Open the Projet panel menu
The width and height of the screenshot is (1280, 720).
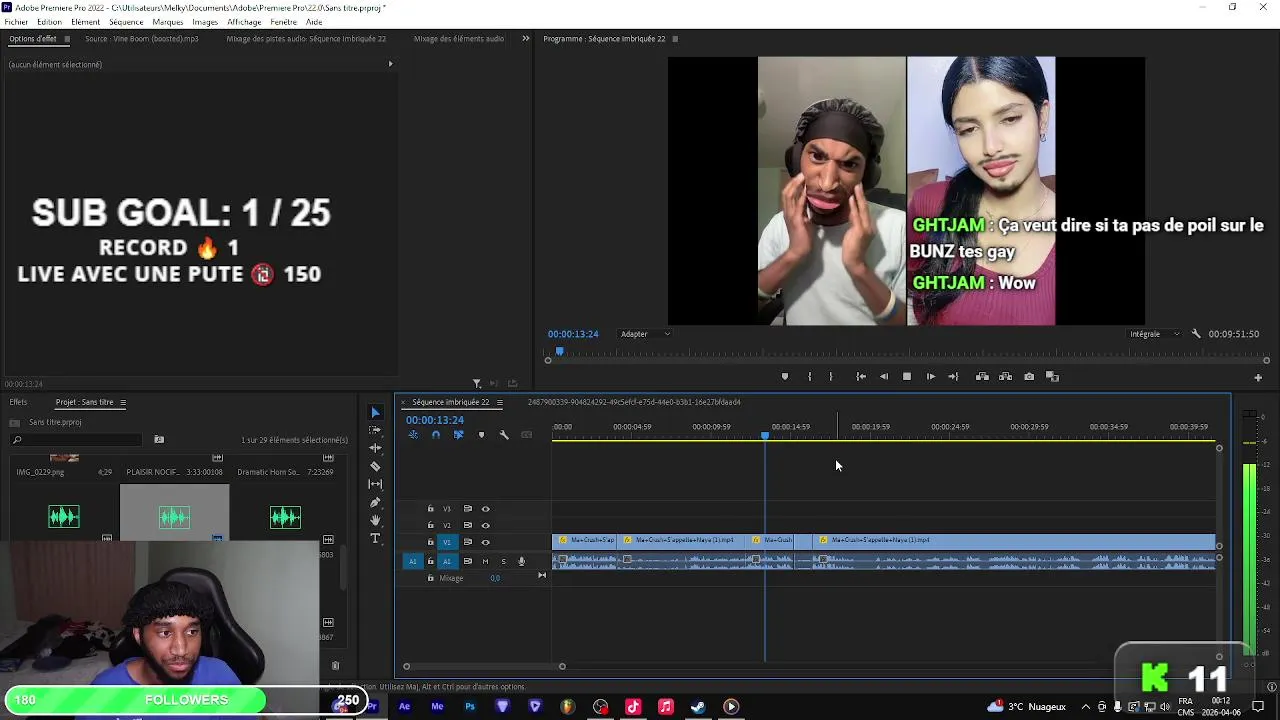pyautogui.click(x=123, y=402)
